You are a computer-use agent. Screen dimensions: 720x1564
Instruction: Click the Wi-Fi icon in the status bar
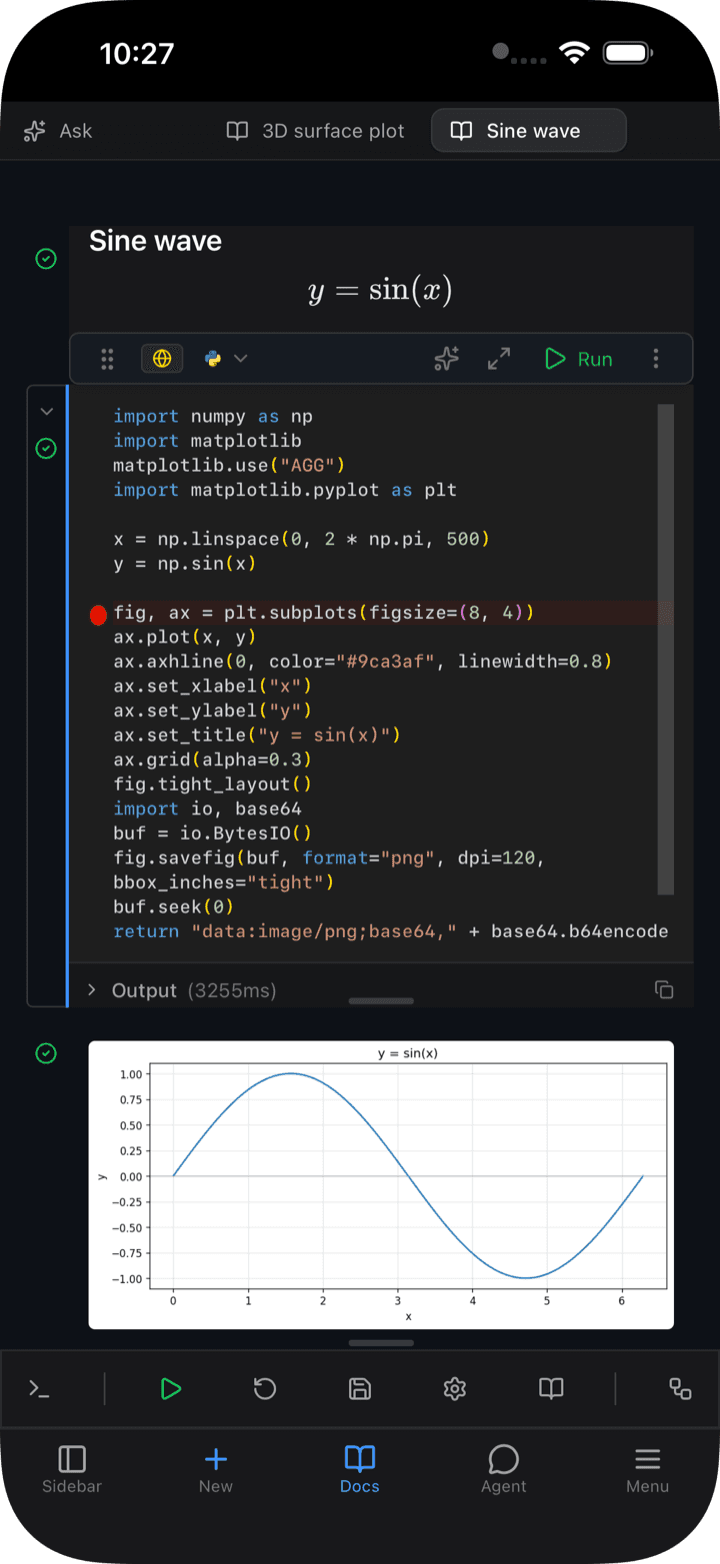pyautogui.click(x=575, y=53)
